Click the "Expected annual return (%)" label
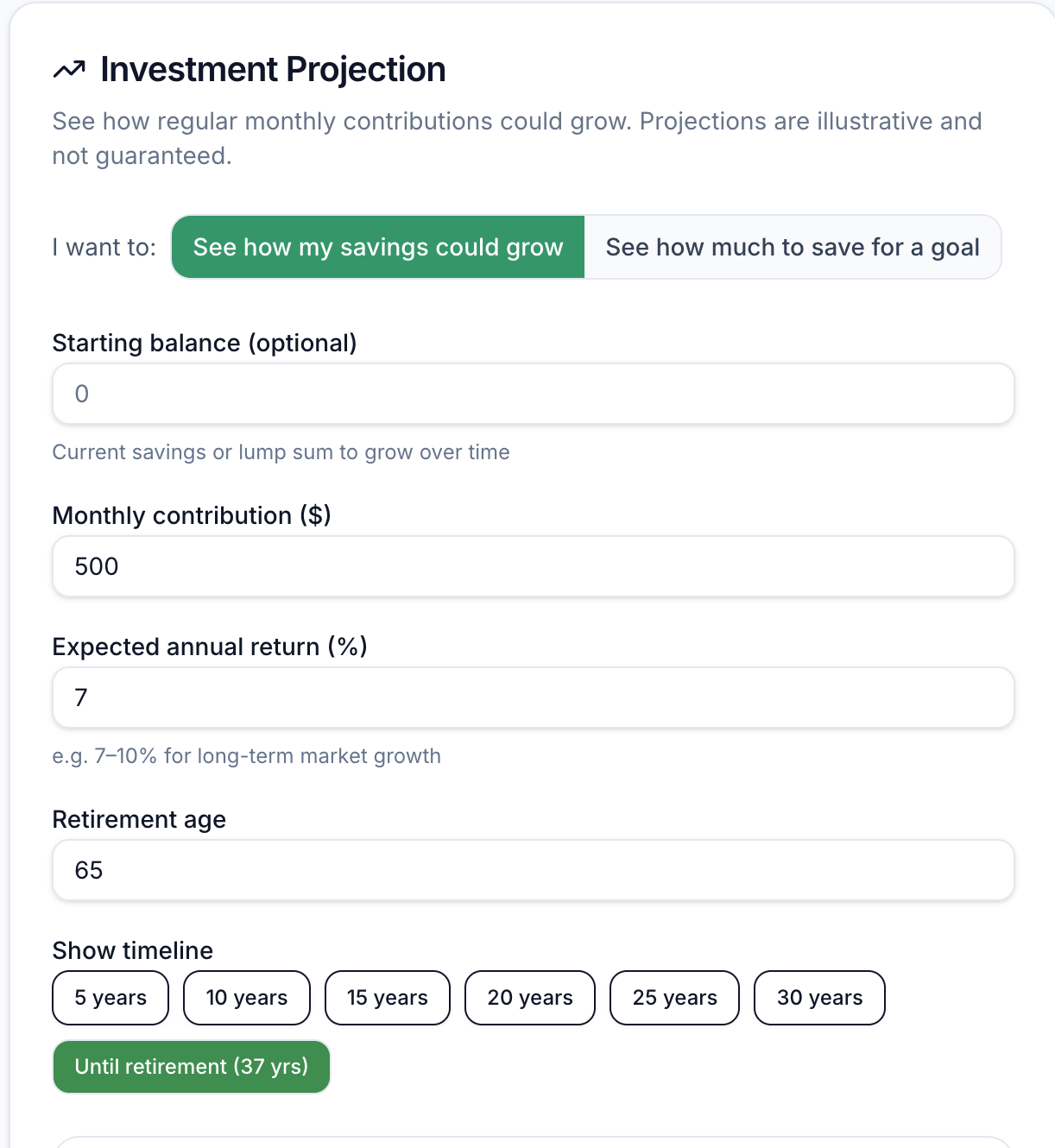The width and height of the screenshot is (1055, 1148). [210, 647]
